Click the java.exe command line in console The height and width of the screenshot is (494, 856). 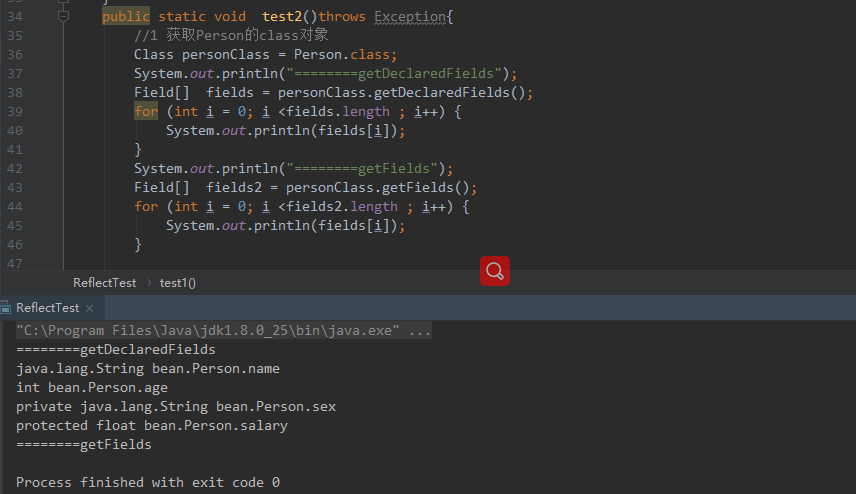(224, 330)
